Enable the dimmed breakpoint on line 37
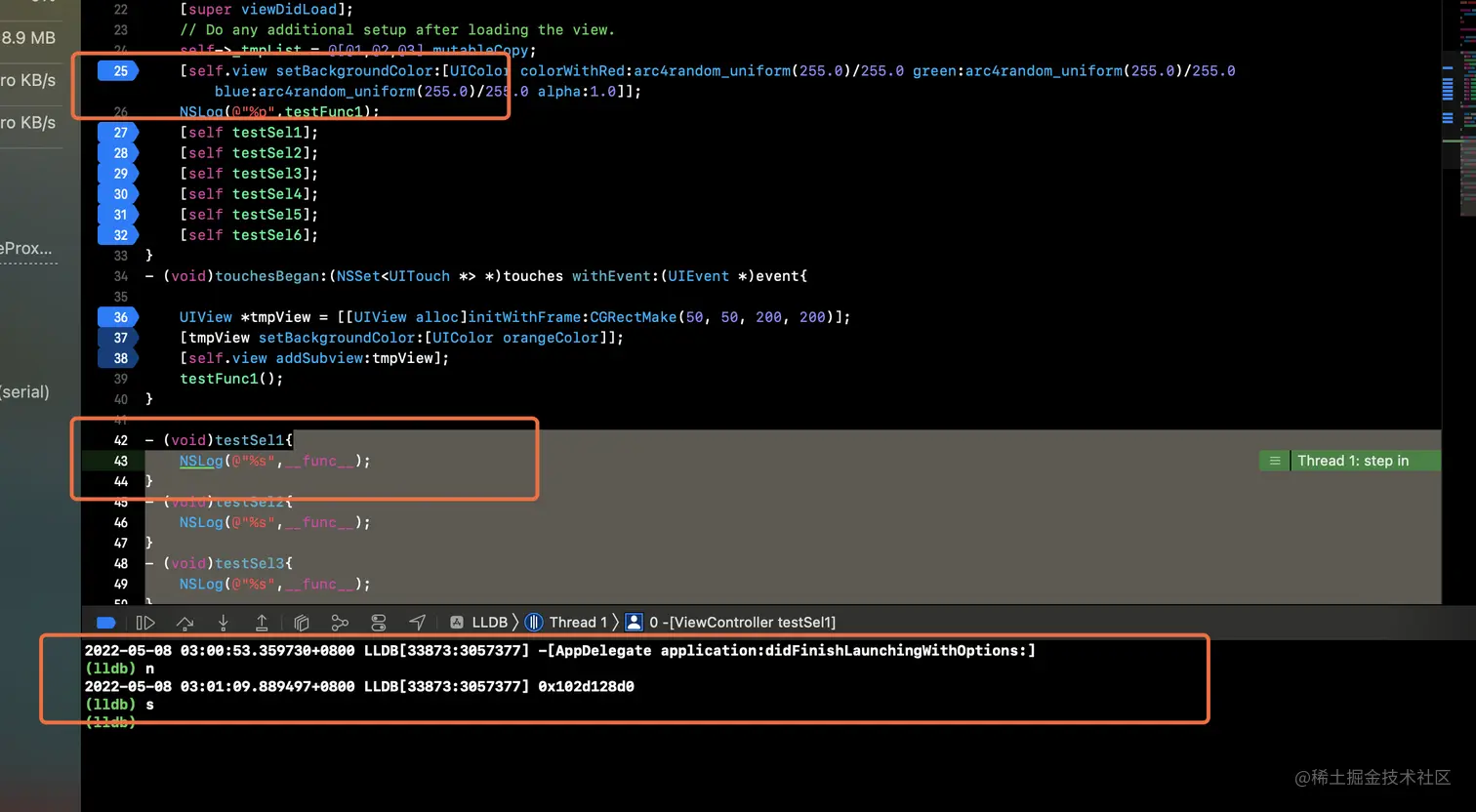 [119, 338]
